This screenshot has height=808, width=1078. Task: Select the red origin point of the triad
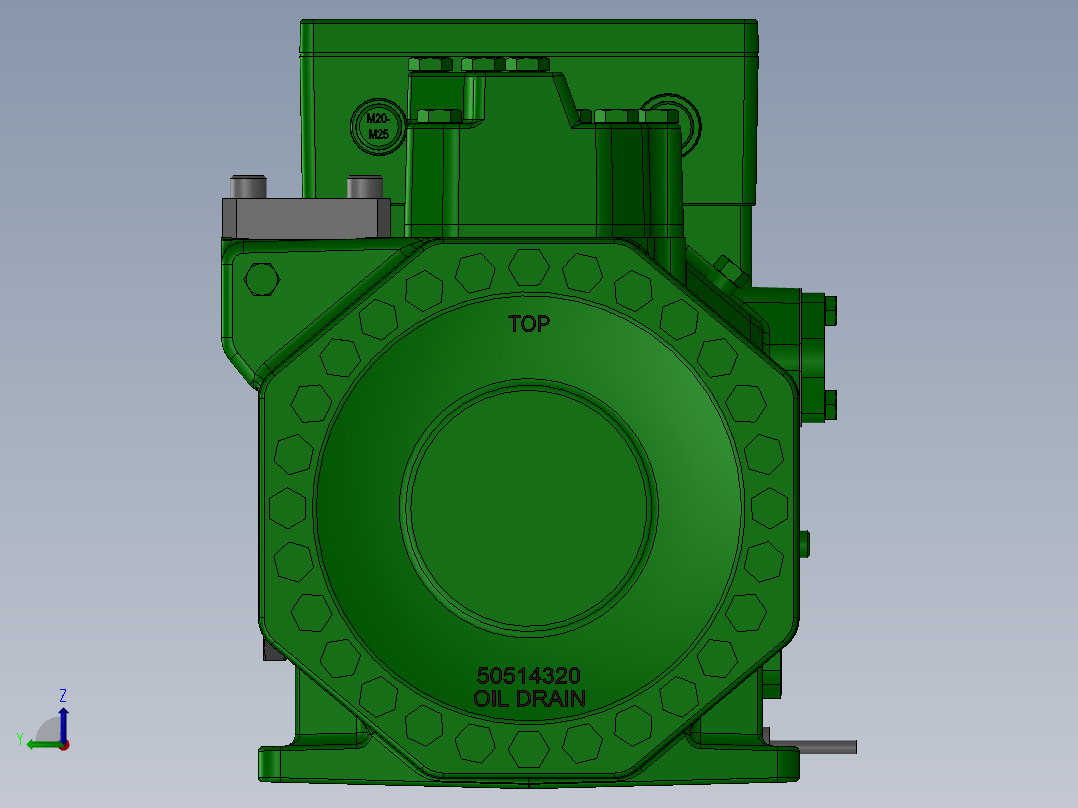pyautogui.click(x=64, y=745)
